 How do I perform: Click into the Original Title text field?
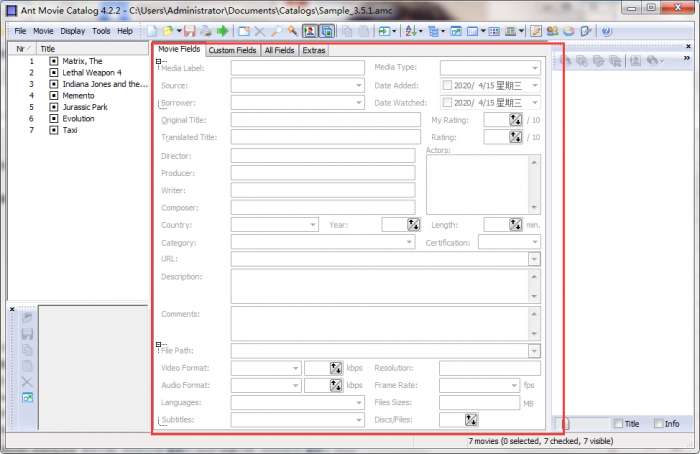(325, 120)
